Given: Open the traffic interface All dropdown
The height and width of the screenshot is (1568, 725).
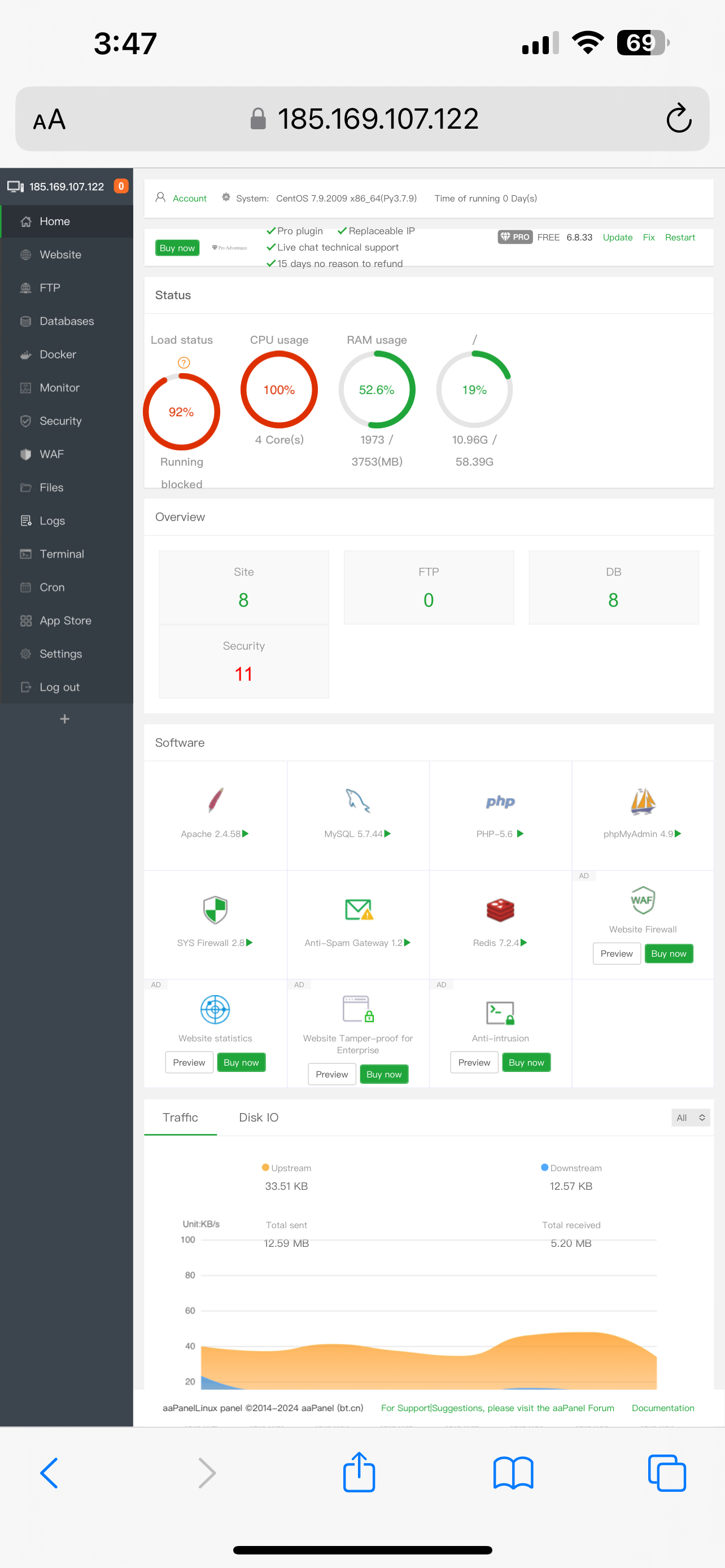Looking at the screenshot, I should click(x=691, y=1118).
